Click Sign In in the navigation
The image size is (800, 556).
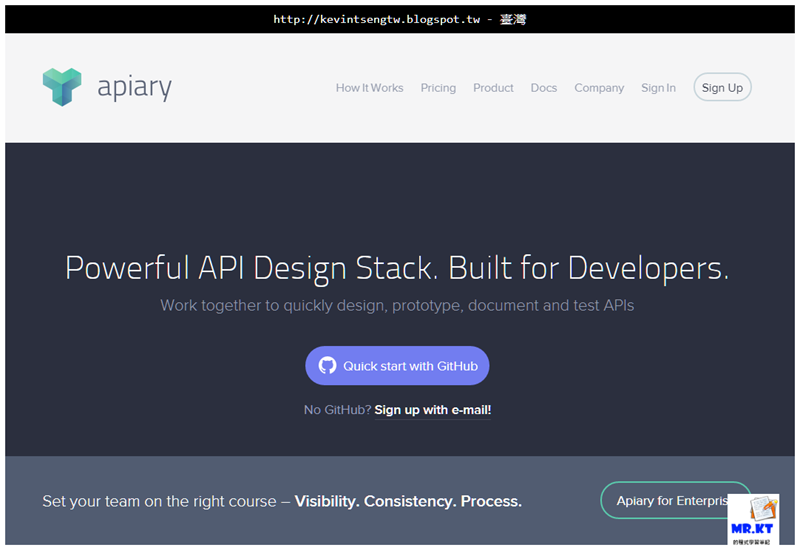658,88
